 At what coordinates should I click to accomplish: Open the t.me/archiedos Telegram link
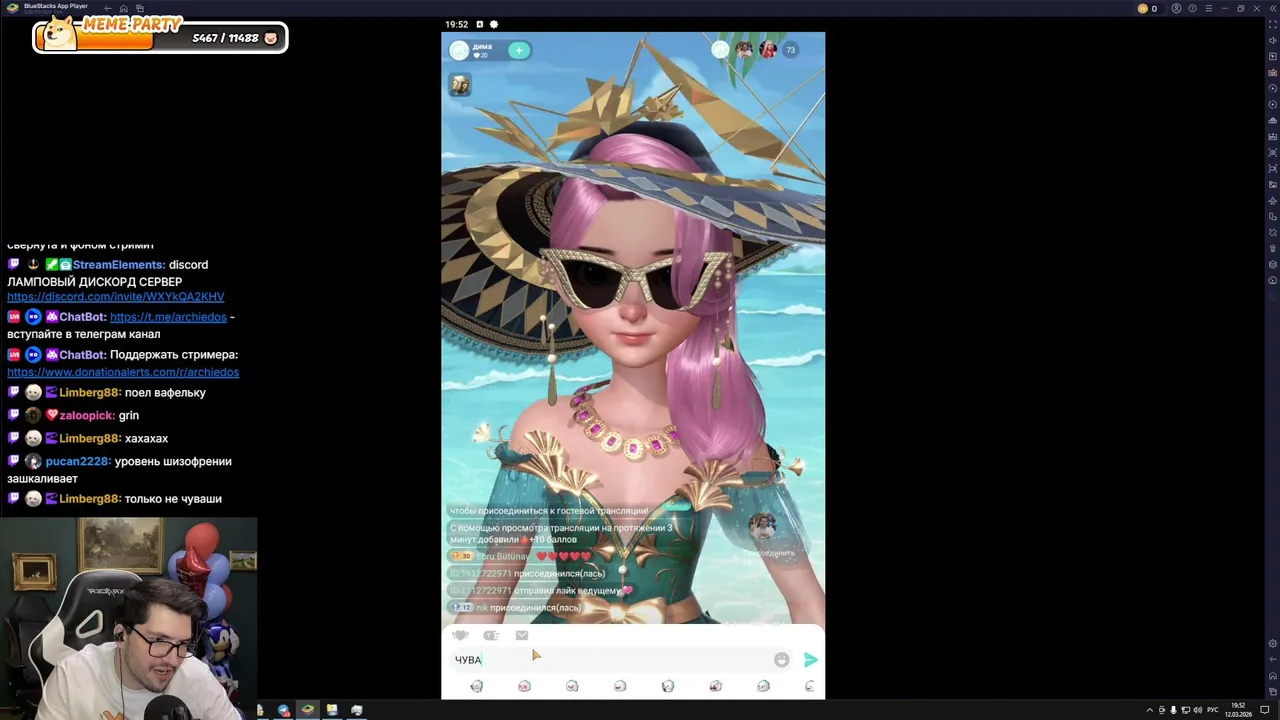168,317
